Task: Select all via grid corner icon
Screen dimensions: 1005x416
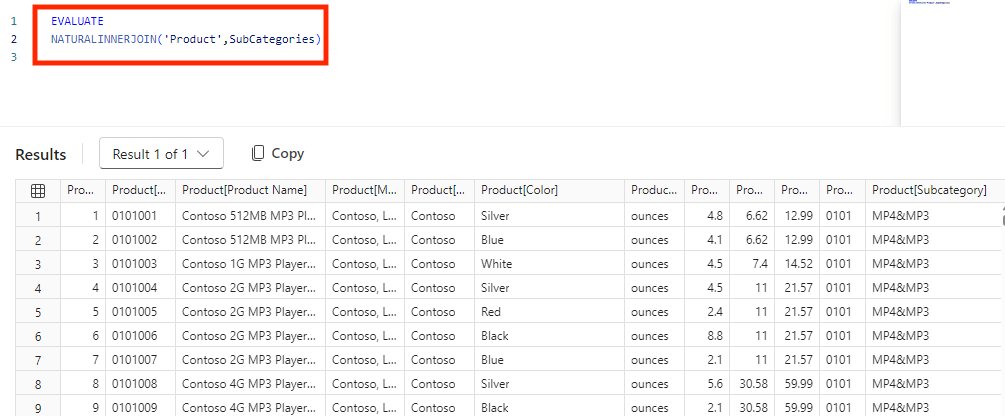Action: pos(38,190)
